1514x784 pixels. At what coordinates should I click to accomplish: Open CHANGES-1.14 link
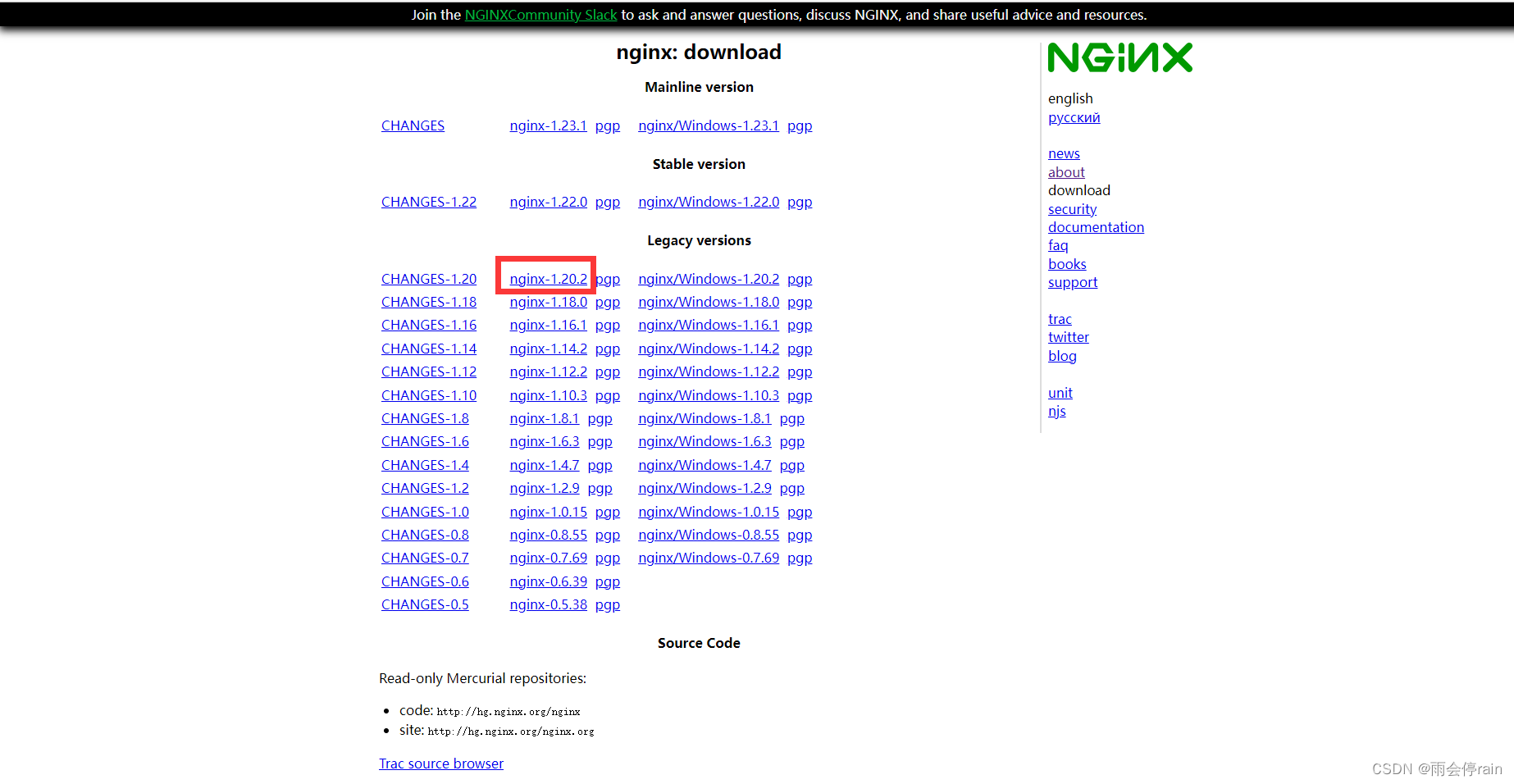coord(429,349)
